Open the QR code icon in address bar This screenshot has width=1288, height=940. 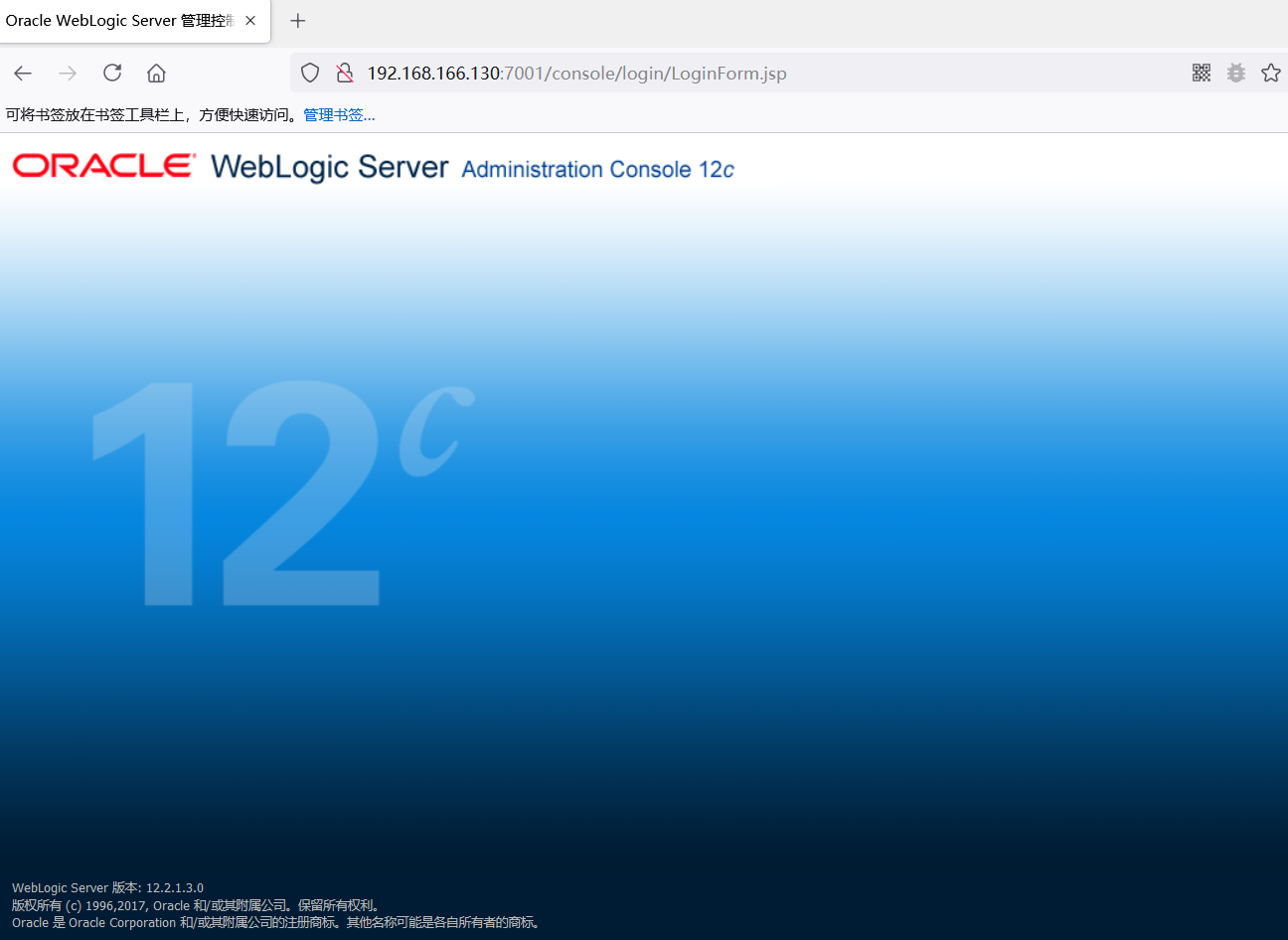point(1202,73)
